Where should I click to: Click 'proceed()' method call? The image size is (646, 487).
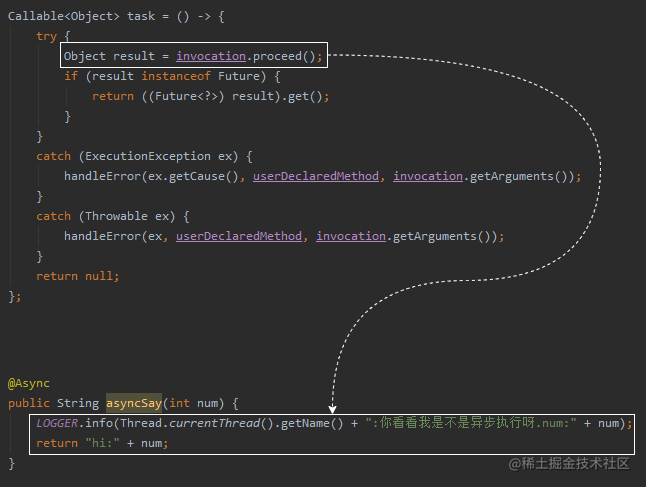pyautogui.click(x=284, y=56)
